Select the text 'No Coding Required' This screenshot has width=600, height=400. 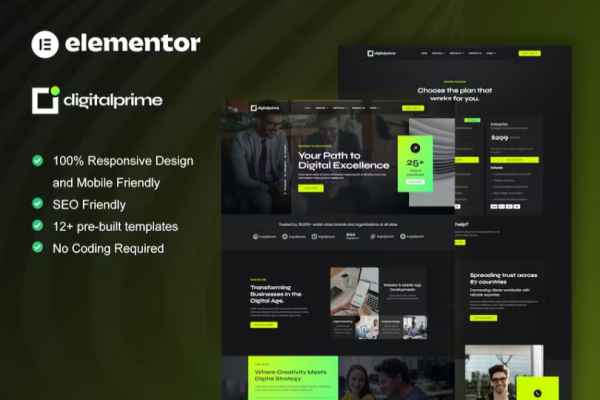click(108, 248)
